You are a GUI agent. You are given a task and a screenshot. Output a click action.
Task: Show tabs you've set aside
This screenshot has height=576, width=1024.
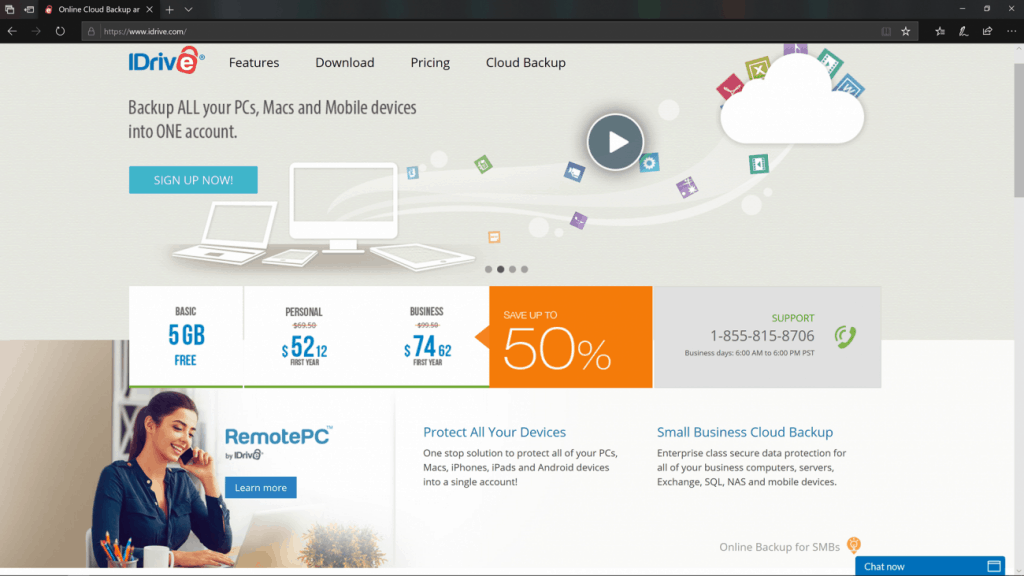(10, 10)
